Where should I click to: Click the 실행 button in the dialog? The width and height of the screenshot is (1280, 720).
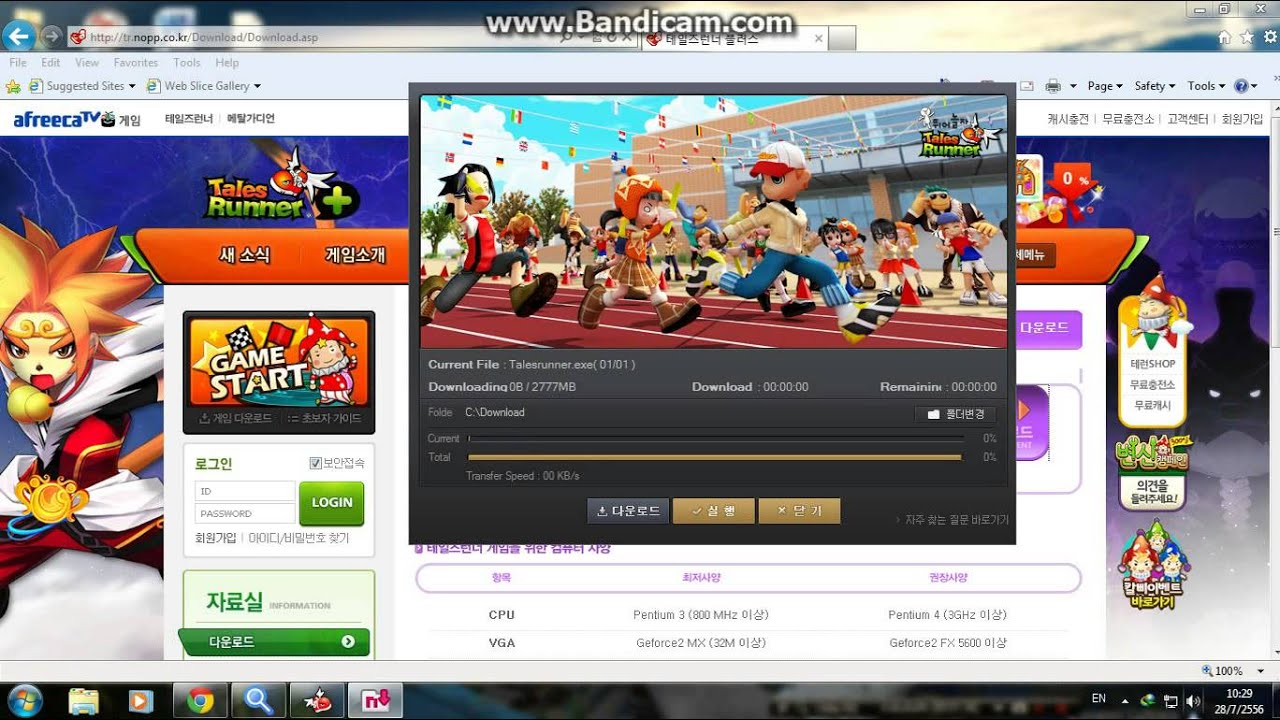coord(713,511)
